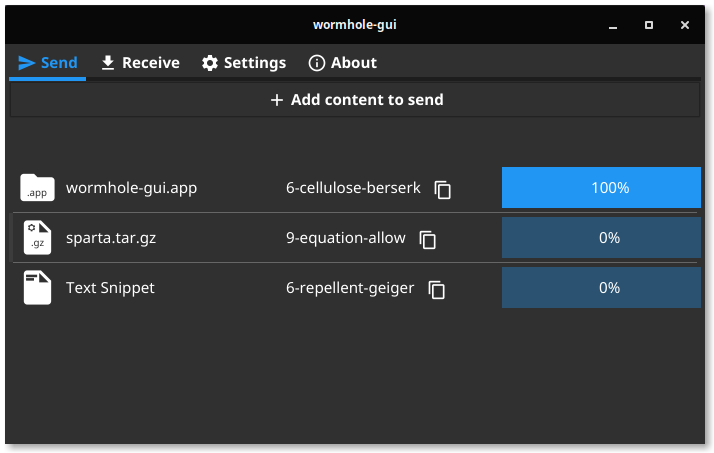Open the About tab
Image resolution: width=714 pixels, height=453 pixels.
342,63
